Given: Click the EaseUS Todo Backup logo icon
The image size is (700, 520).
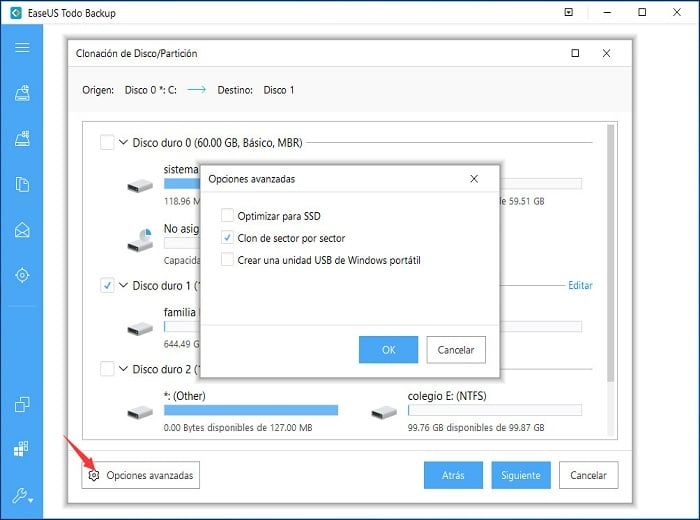Looking at the screenshot, I should coord(16,13).
